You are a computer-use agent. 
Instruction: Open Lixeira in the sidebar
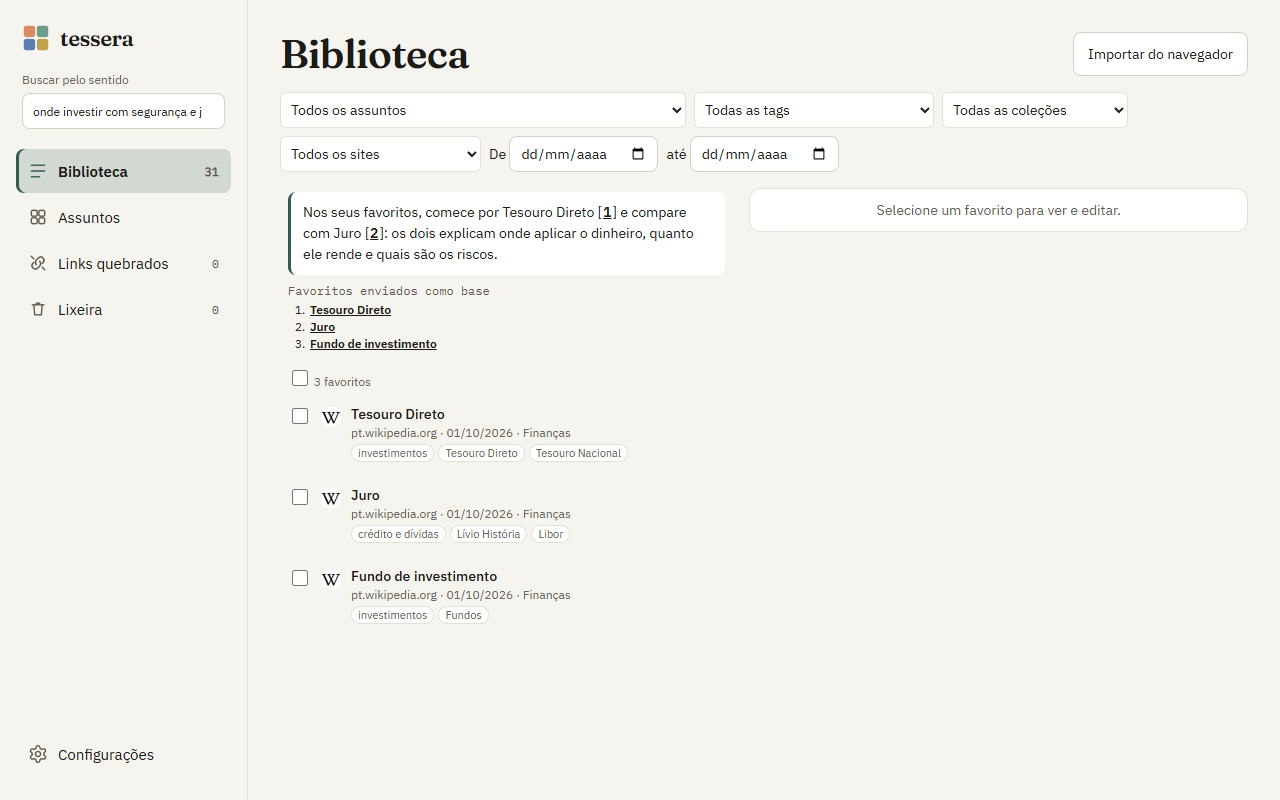click(x=124, y=309)
